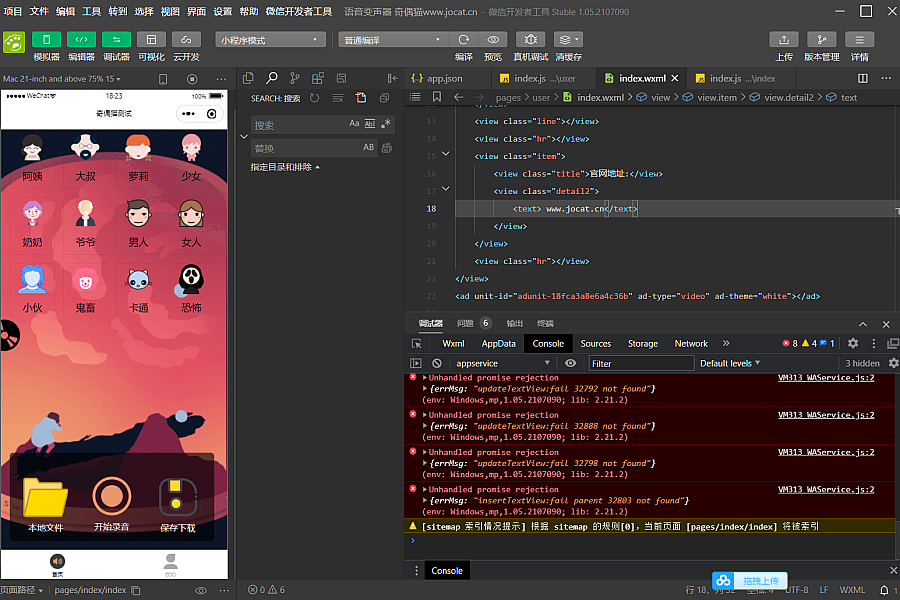
Task: Refresh the search results
Action: point(315,98)
